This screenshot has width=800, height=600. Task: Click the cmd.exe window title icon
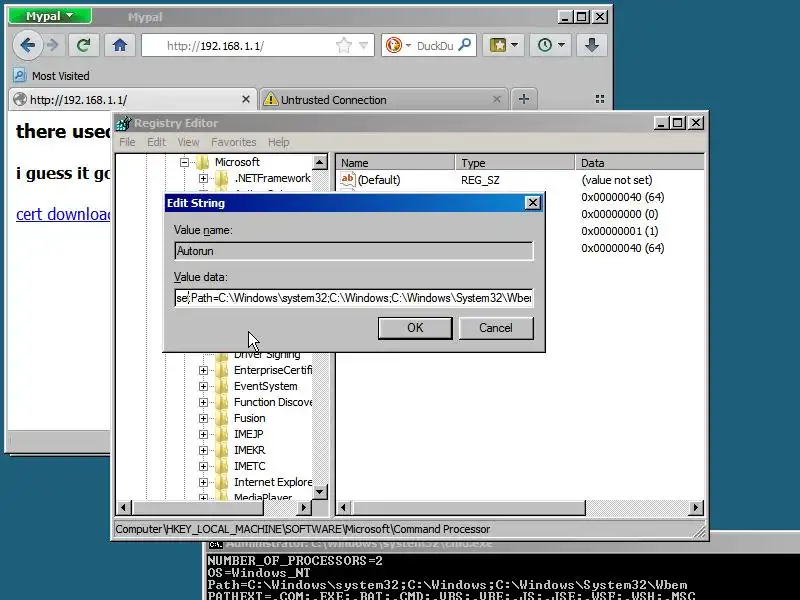tap(216, 544)
